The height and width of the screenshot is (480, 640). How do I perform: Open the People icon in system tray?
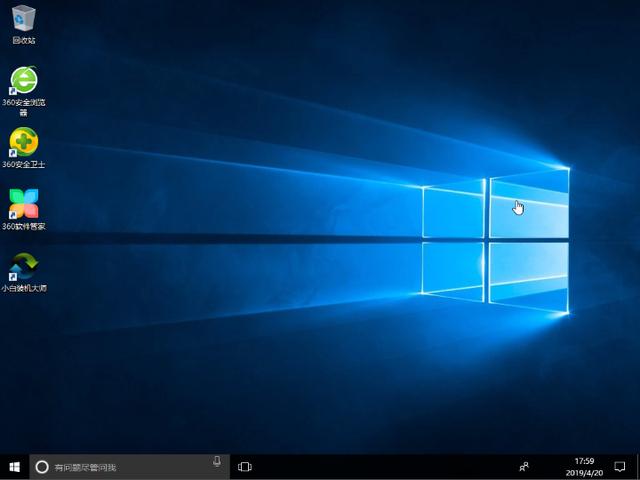524,467
